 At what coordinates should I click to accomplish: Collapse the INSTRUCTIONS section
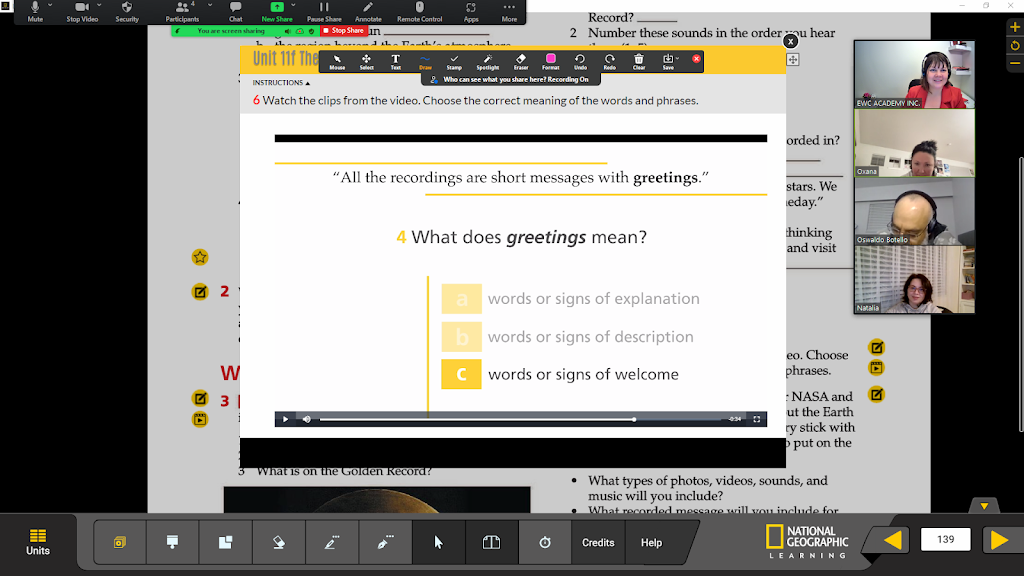tap(281, 83)
